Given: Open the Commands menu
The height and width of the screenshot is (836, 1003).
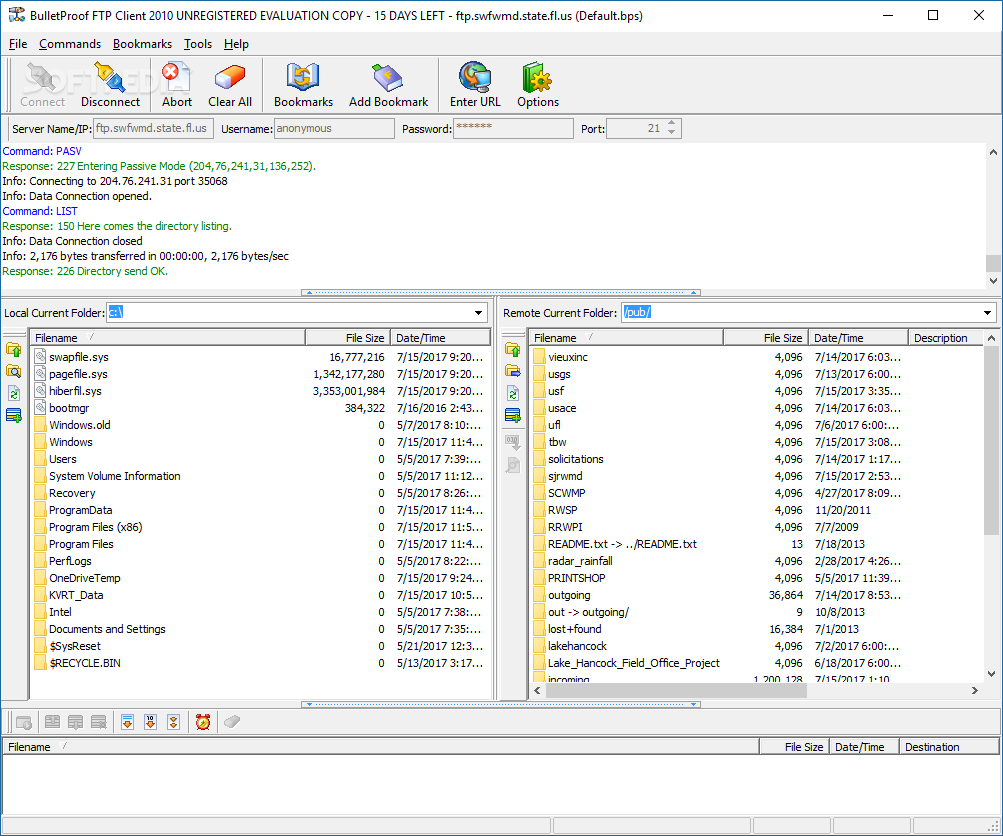Looking at the screenshot, I should (x=70, y=44).
